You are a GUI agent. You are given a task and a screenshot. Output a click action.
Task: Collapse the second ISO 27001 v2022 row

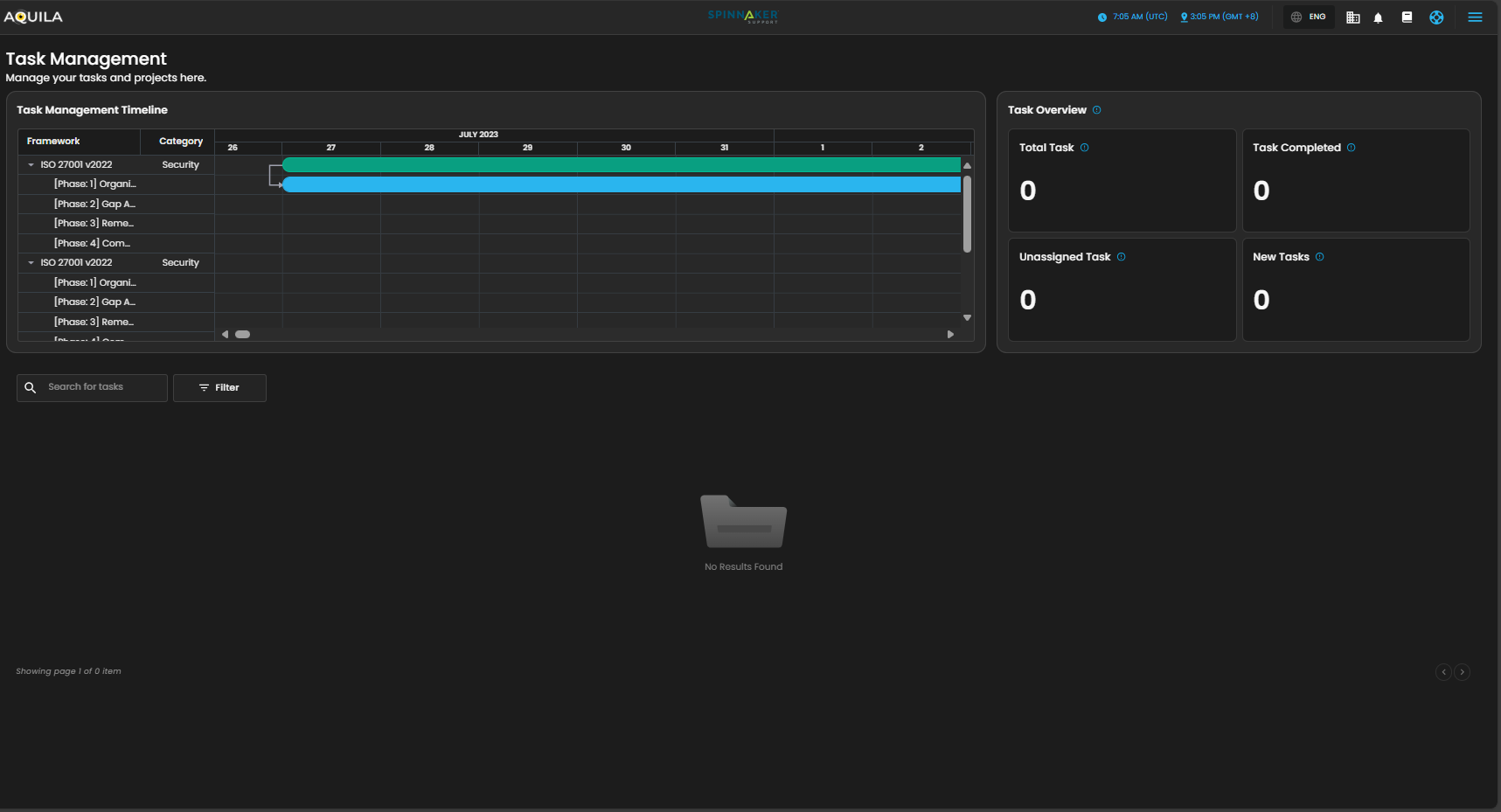tap(31, 263)
